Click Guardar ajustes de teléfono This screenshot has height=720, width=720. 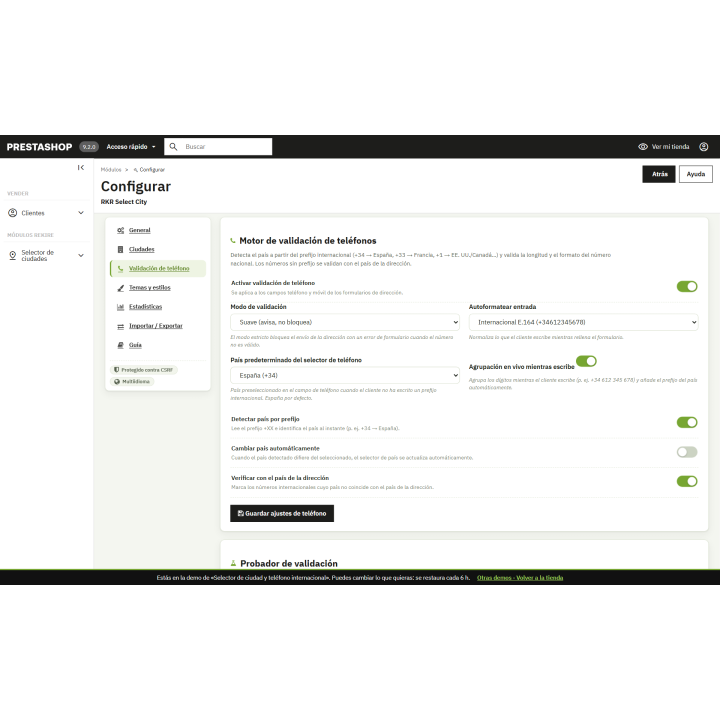click(282, 513)
